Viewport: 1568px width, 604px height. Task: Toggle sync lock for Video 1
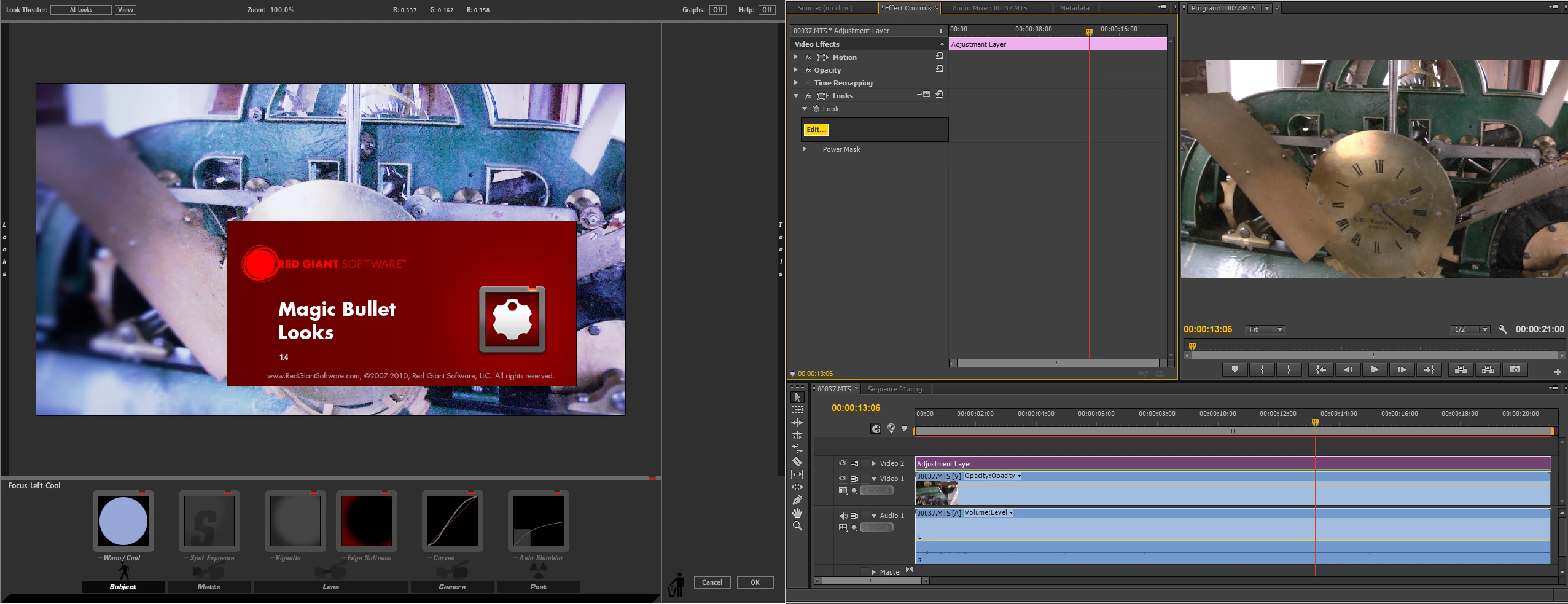click(x=854, y=479)
